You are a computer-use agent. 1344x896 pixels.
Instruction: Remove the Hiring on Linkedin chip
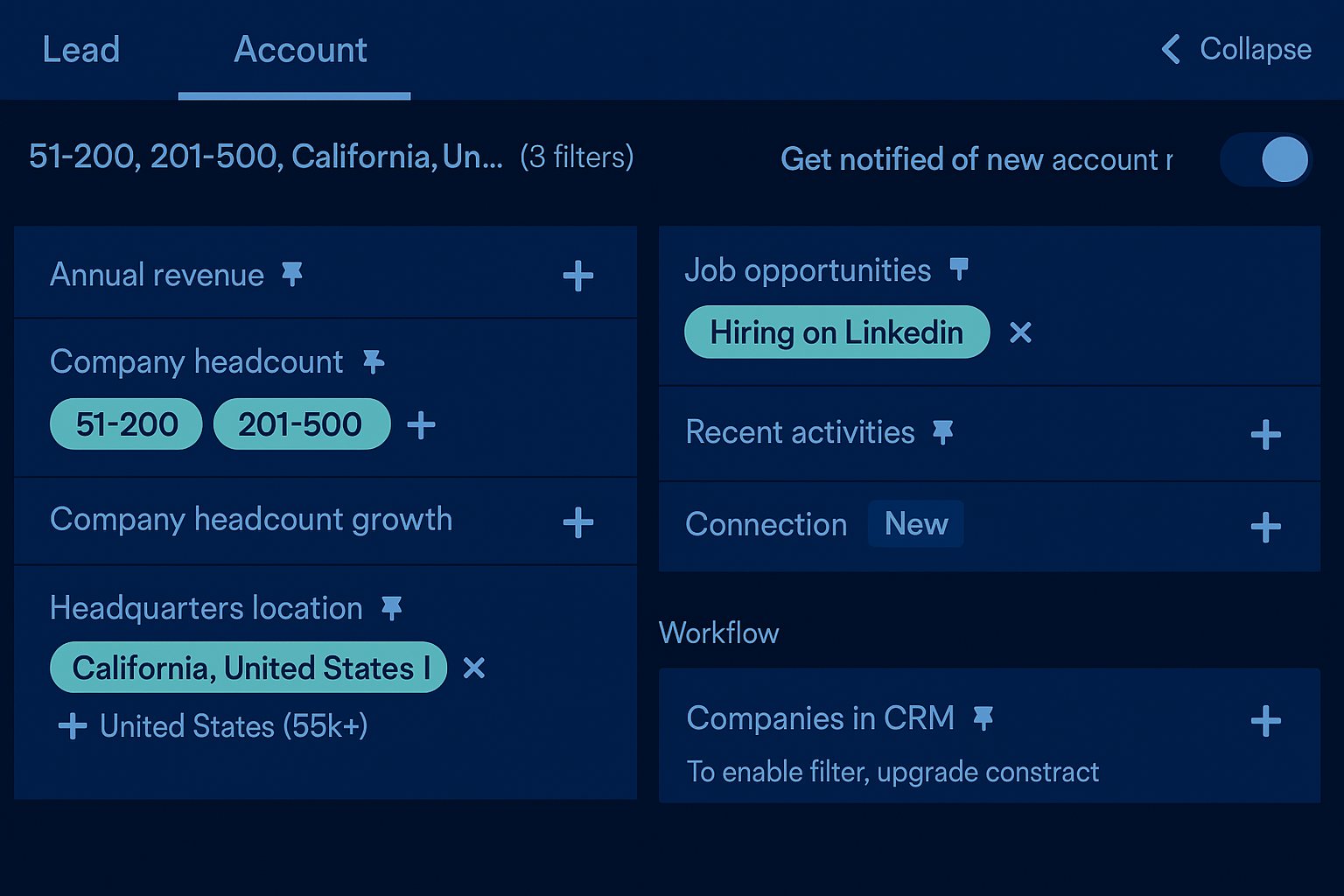coord(1020,332)
